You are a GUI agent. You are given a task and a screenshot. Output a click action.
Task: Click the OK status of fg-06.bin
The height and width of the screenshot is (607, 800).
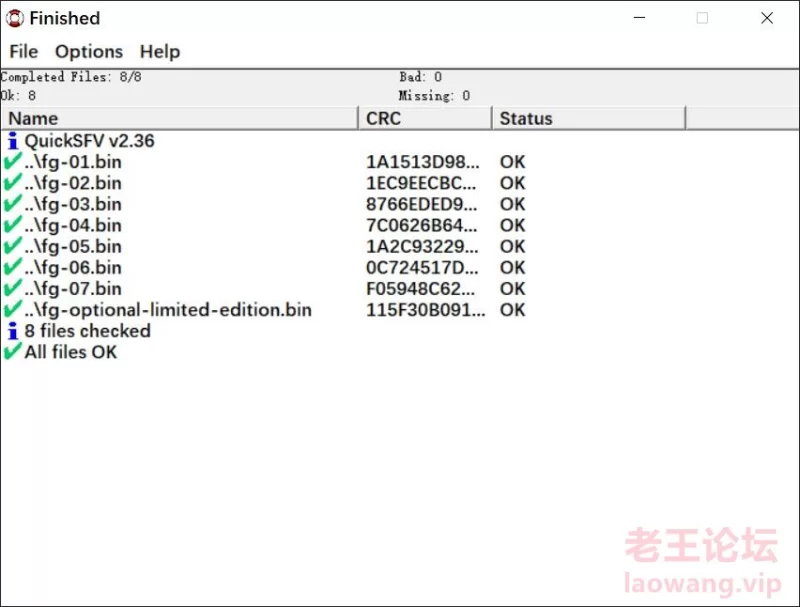[x=512, y=268]
